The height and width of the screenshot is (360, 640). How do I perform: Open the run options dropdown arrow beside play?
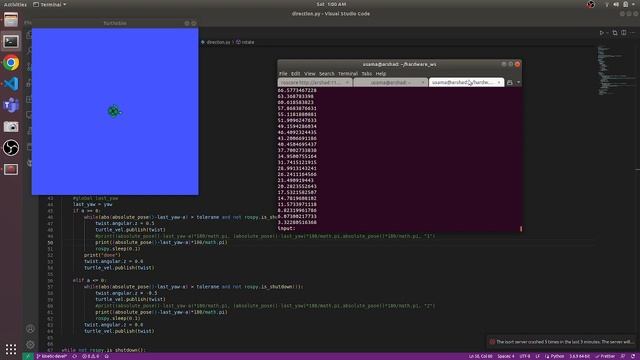point(607,33)
